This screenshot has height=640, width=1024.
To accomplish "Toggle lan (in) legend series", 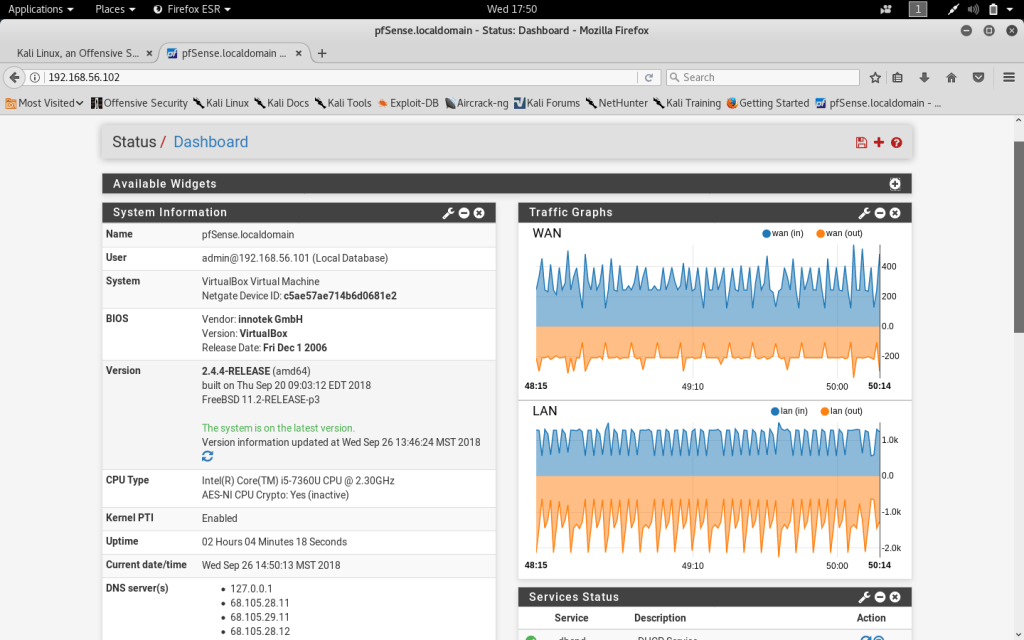I will (x=790, y=411).
